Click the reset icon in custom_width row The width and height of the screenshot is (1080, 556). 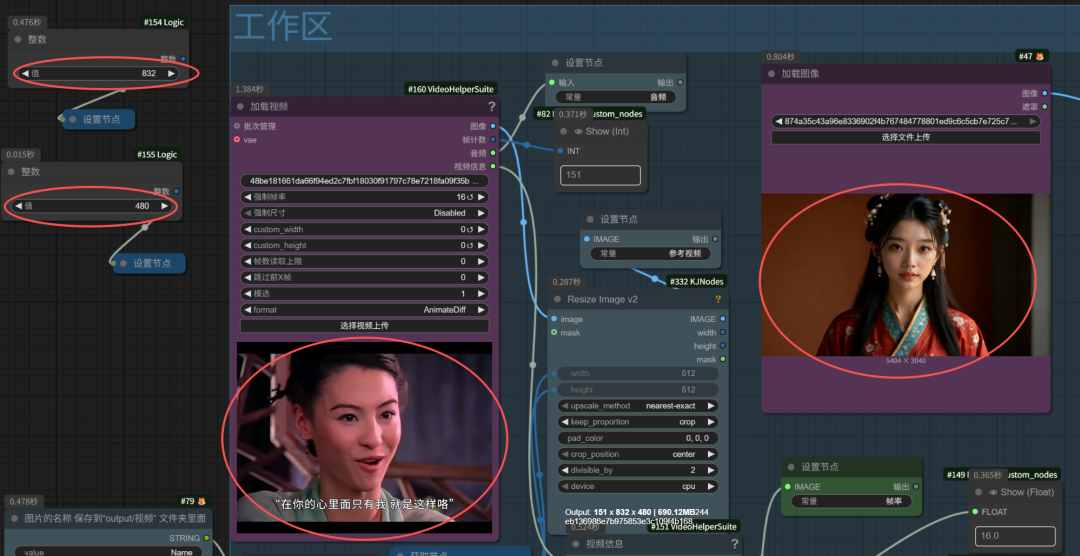470,229
